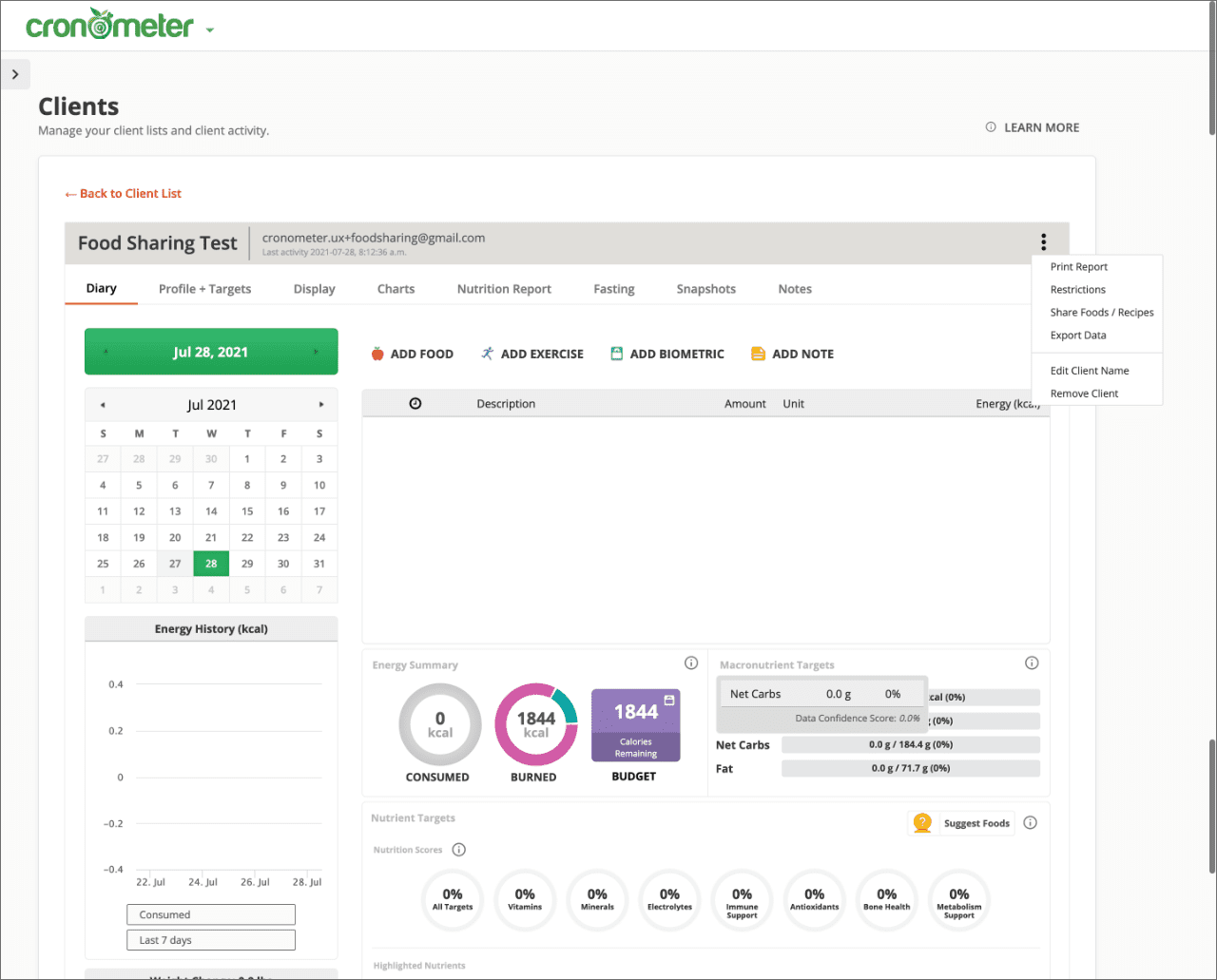Select July 21 on the calendar
Image resolution: width=1217 pixels, height=980 pixels.
click(210, 537)
